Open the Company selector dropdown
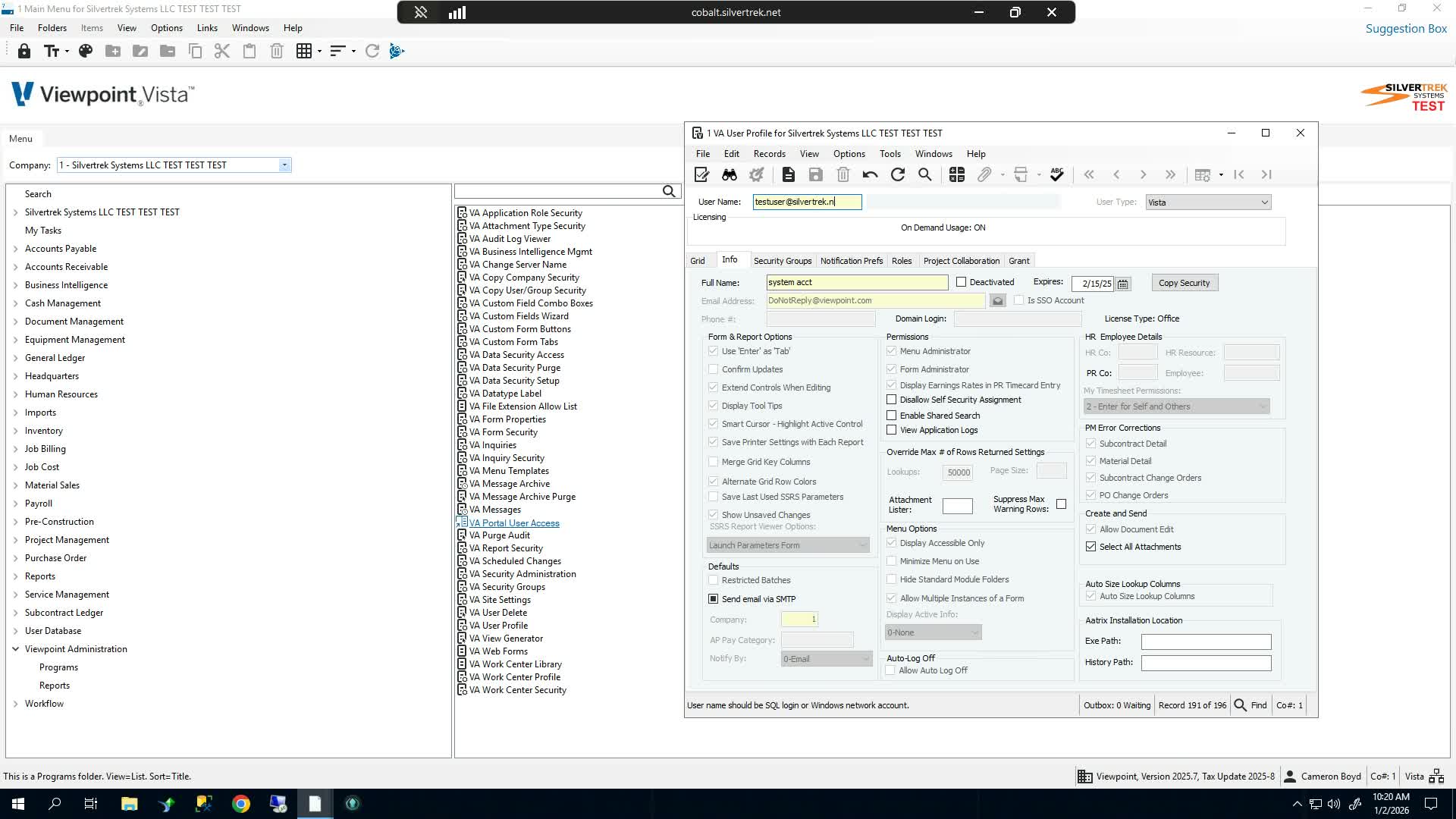Screen dimensions: 1456x819 [284, 165]
